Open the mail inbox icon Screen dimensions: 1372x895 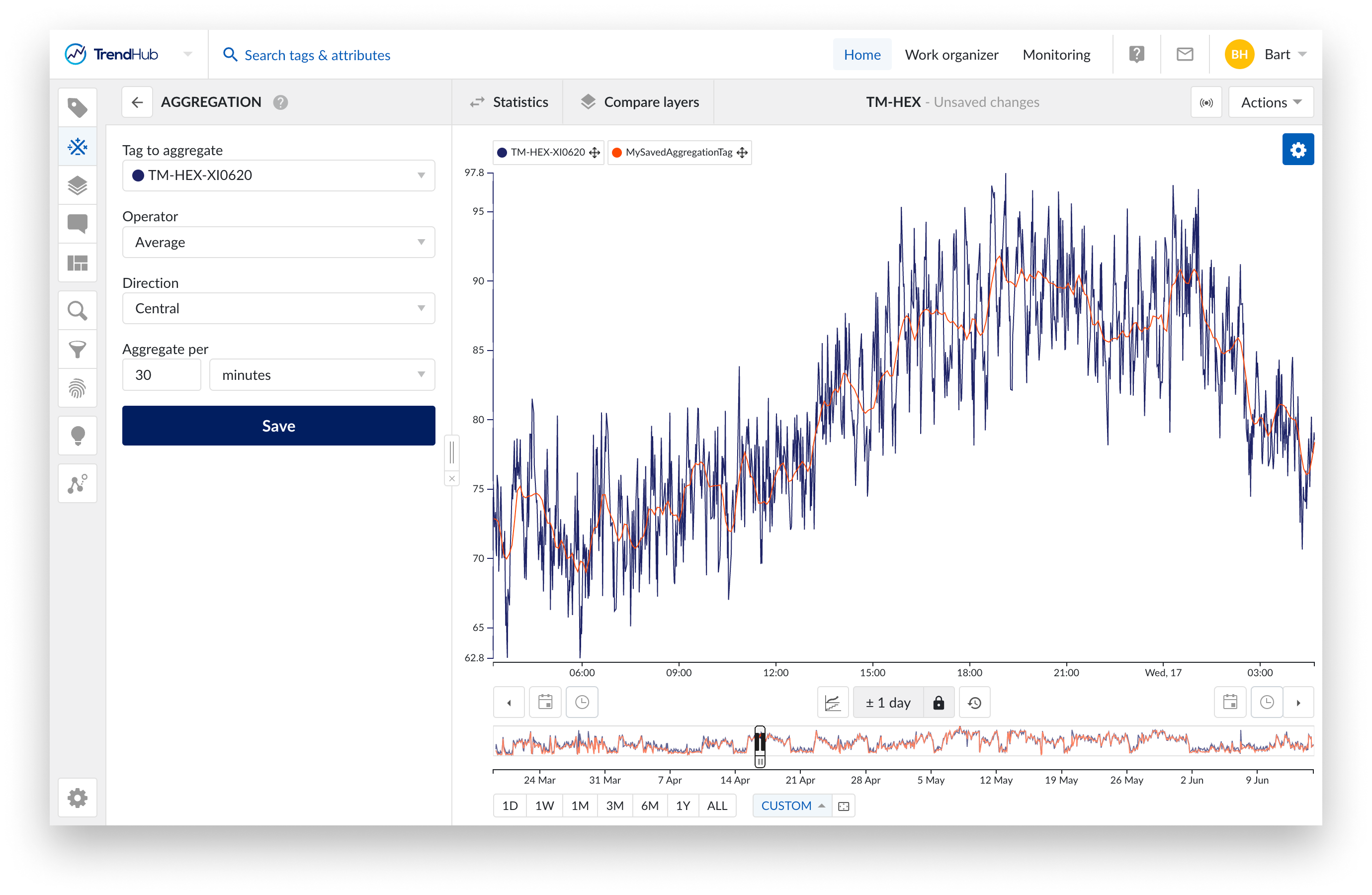tap(1184, 55)
